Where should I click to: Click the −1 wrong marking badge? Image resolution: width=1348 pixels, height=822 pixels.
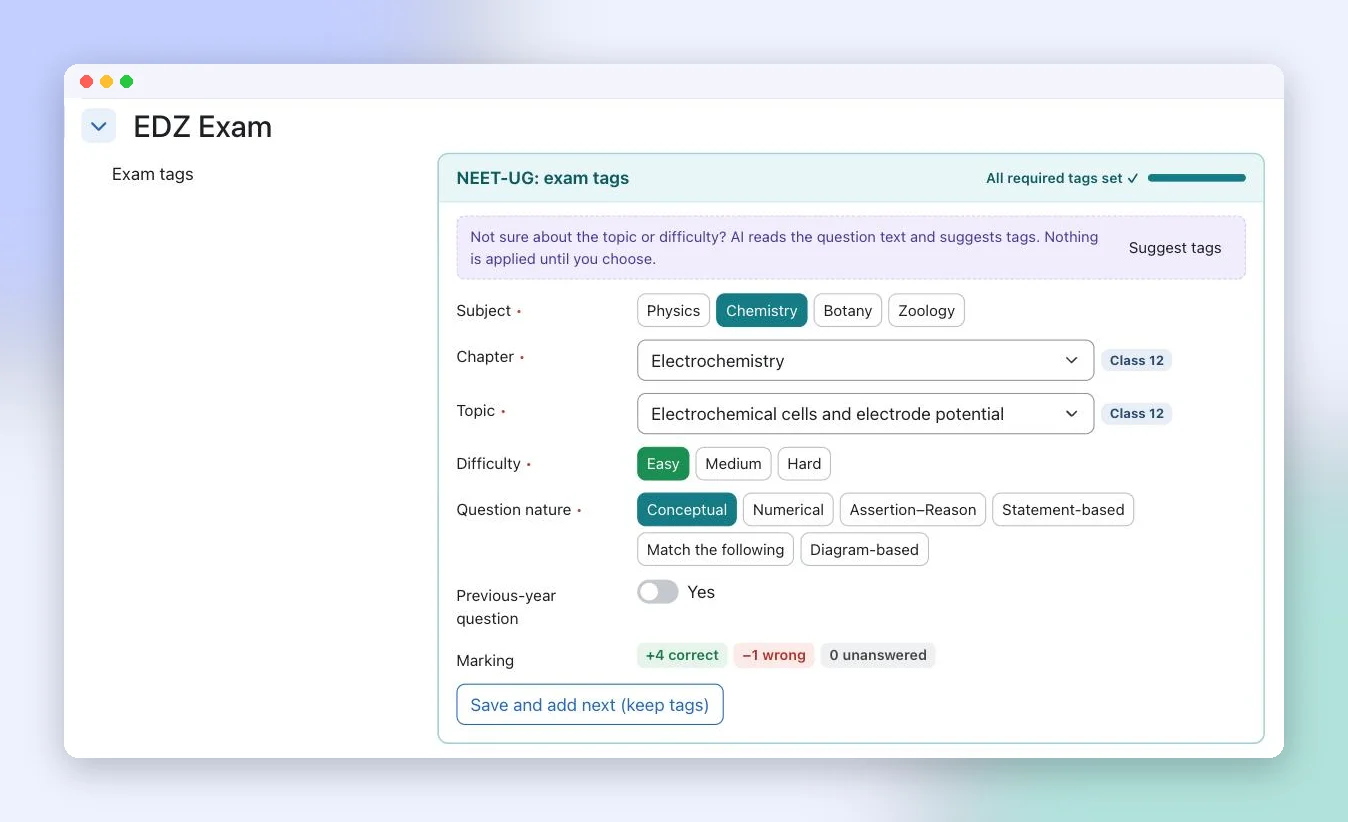click(774, 655)
